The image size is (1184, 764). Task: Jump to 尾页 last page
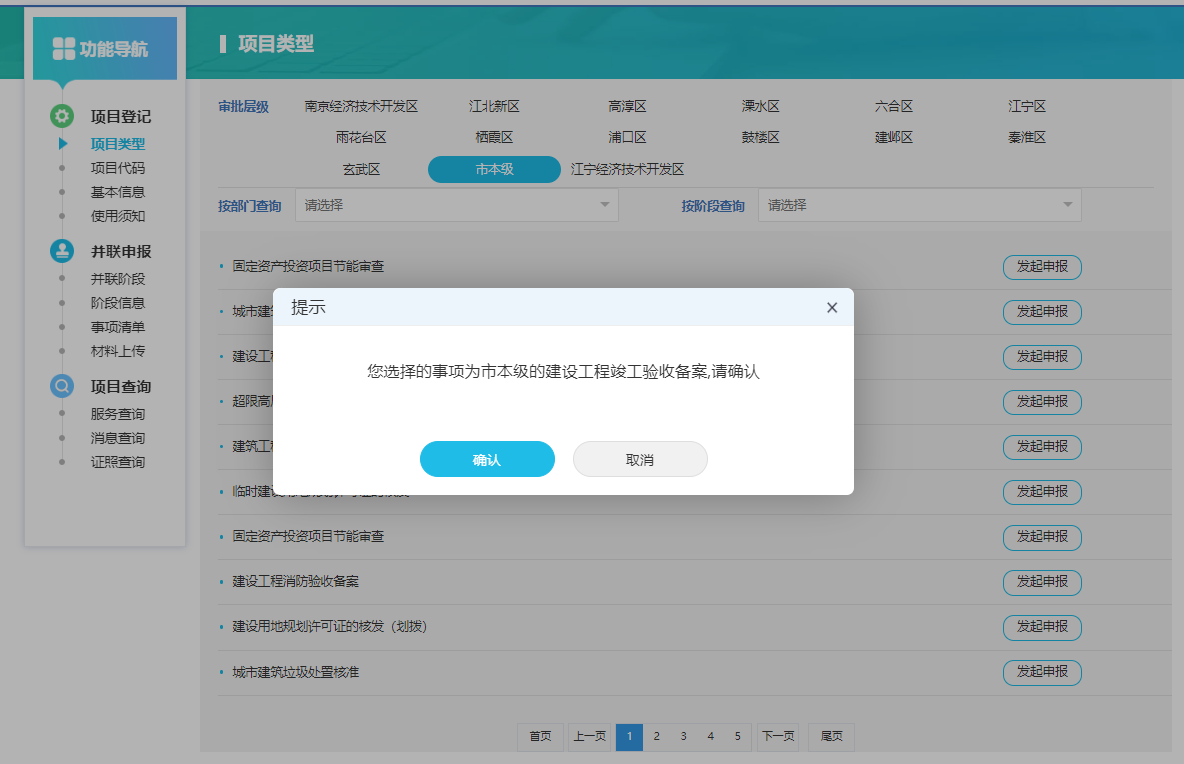[x=831, y=736]
